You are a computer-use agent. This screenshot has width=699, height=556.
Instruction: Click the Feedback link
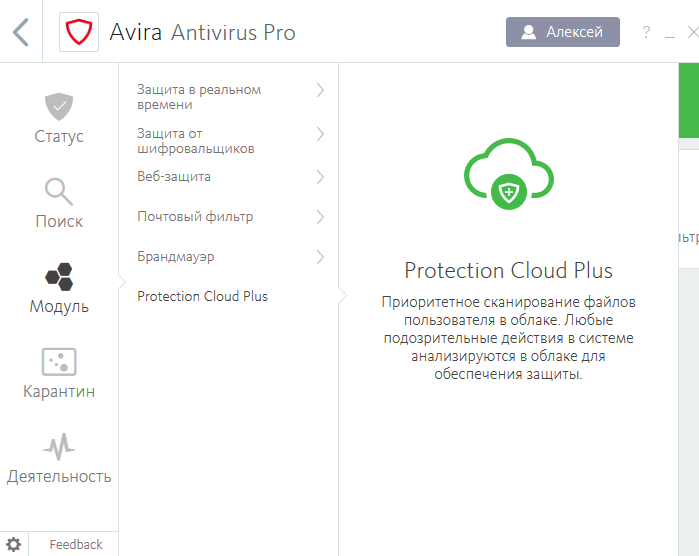76,544
